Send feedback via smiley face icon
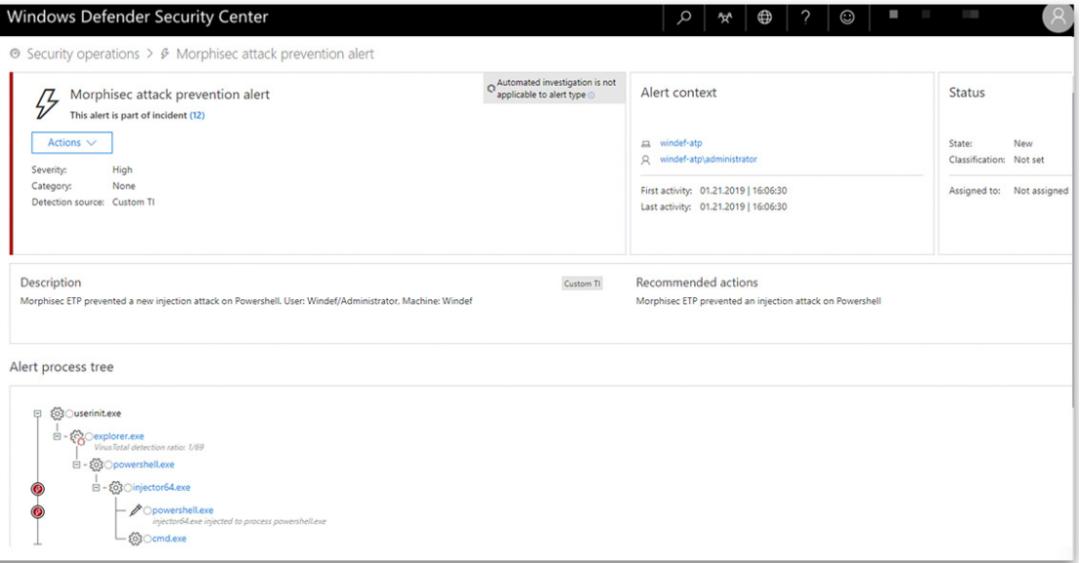The image size is (1080, 563). tap(847, 18)
